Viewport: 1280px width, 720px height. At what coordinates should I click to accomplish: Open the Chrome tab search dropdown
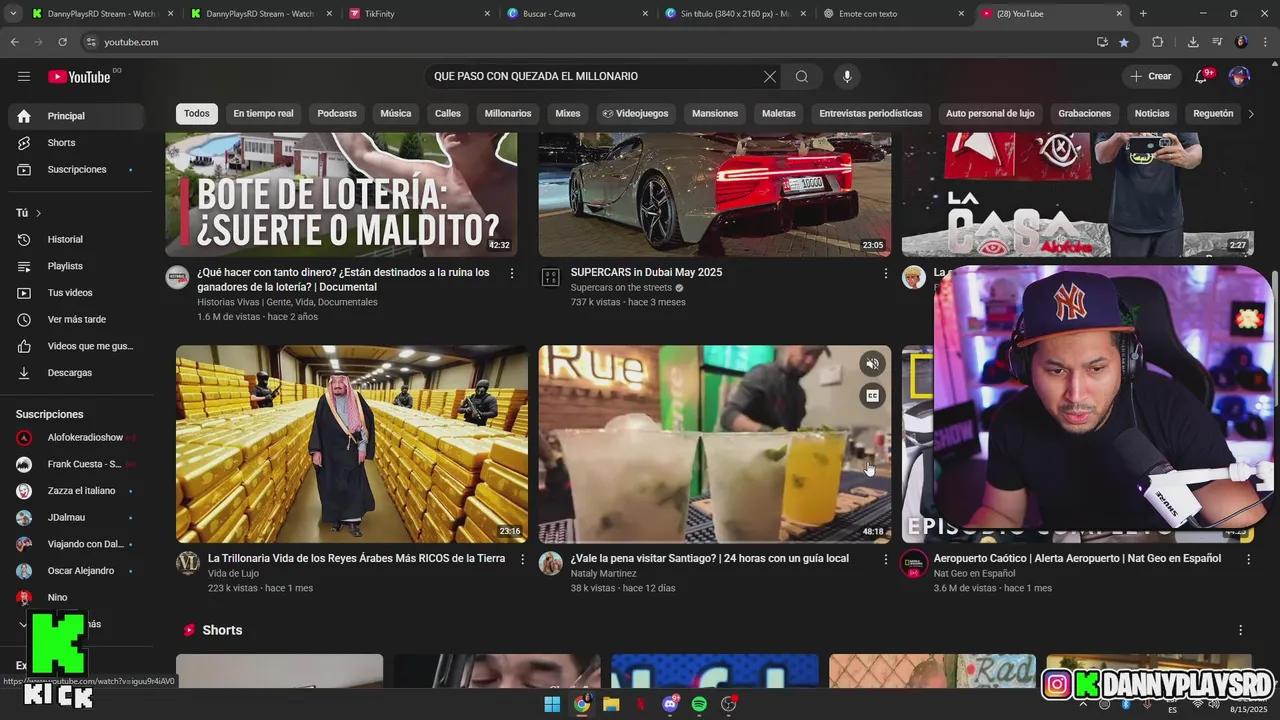tap(13, 14)
